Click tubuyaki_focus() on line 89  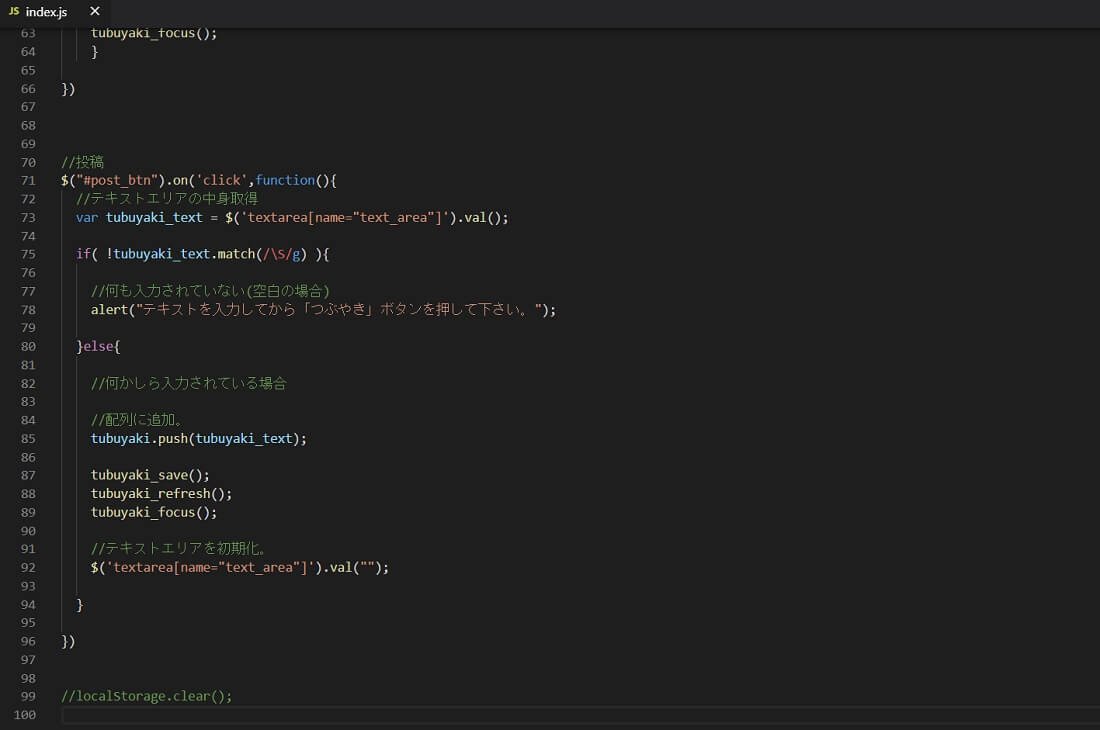(153, 512)
